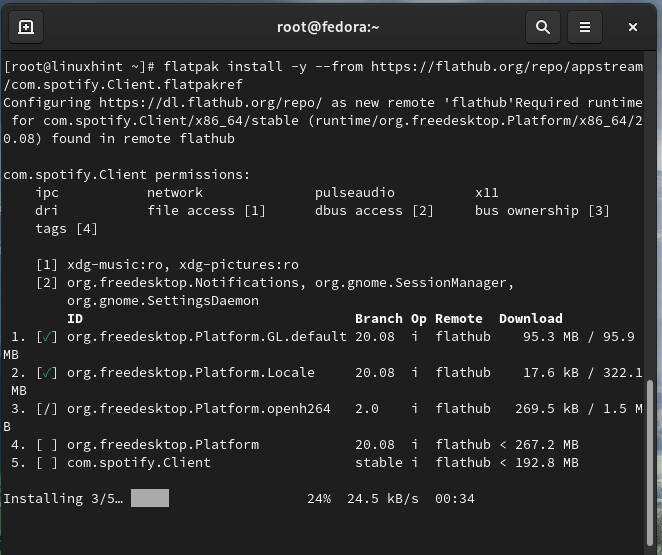Click the installation progress bar

click(150, 498)
